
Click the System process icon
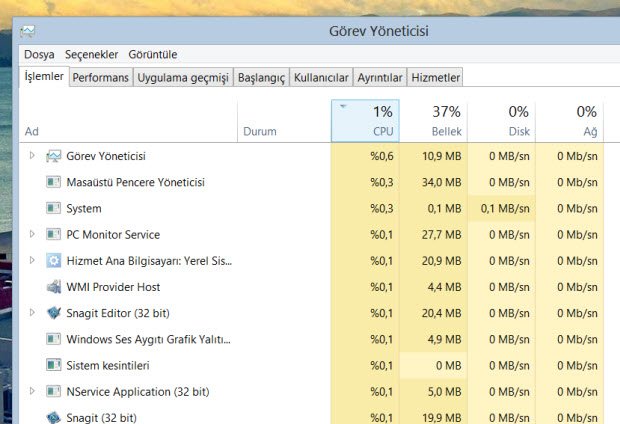[x=54, y=208]
